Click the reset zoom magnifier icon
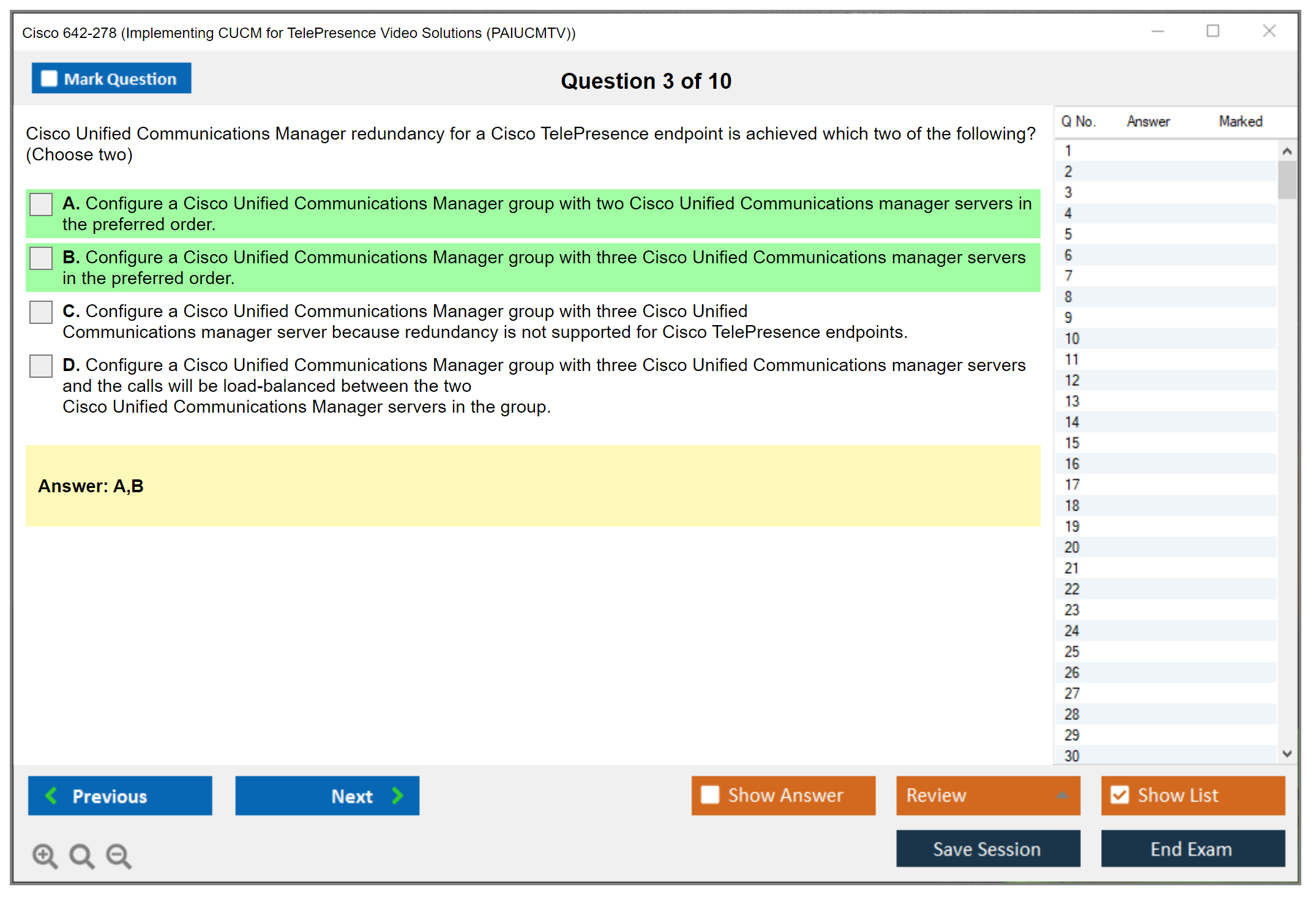 (81, 855)
